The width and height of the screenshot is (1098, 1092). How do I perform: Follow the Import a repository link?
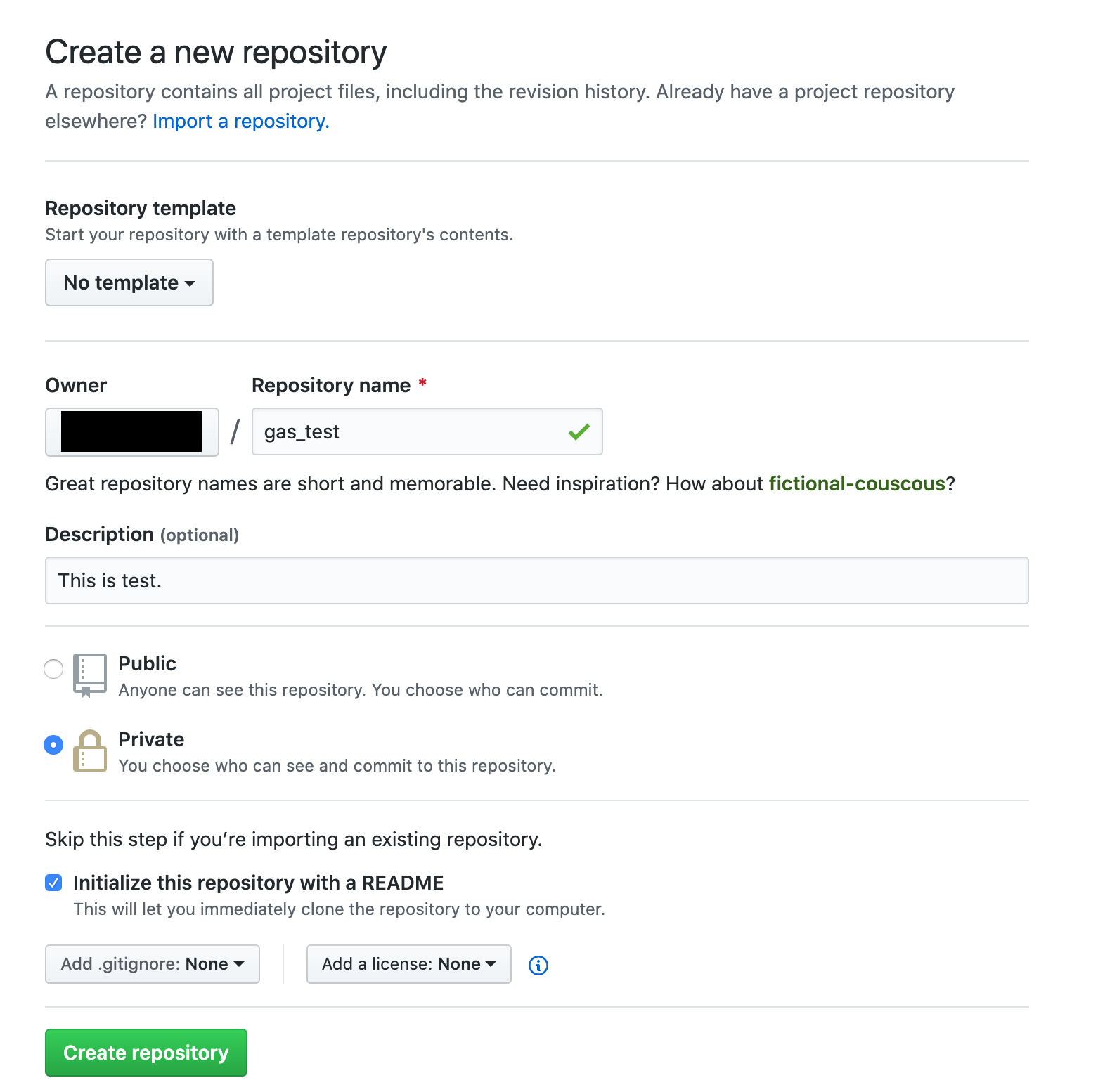pyautogui.click(x=241, y=122)
